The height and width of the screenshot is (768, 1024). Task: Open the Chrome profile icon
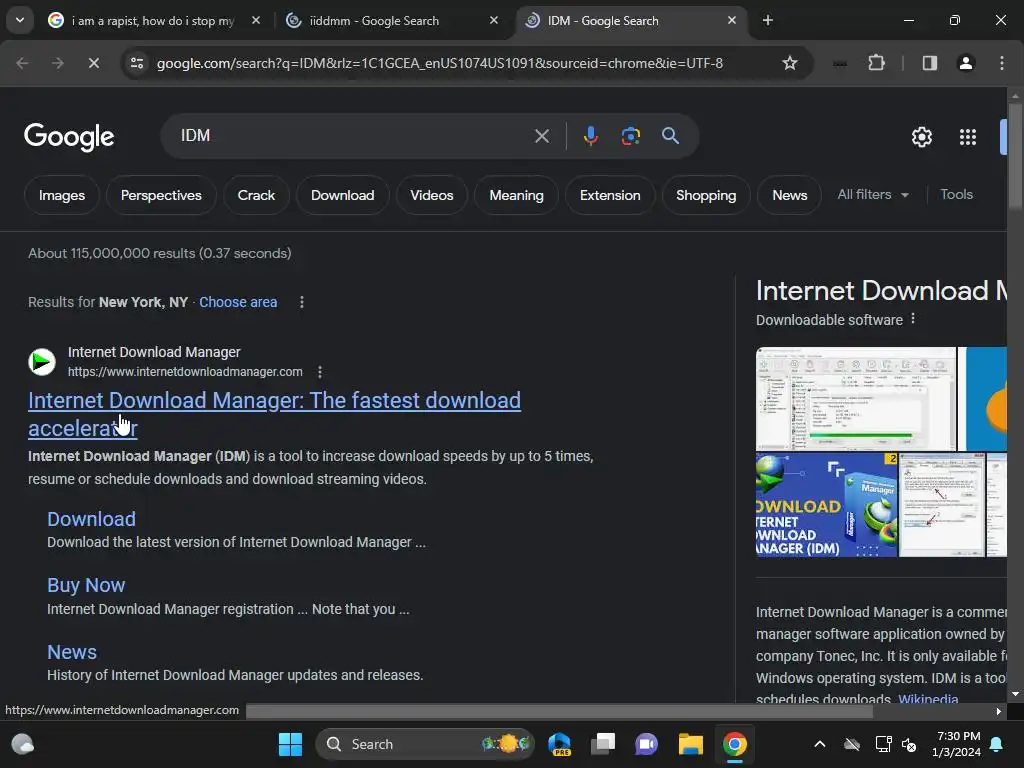[x=965, y=63]
